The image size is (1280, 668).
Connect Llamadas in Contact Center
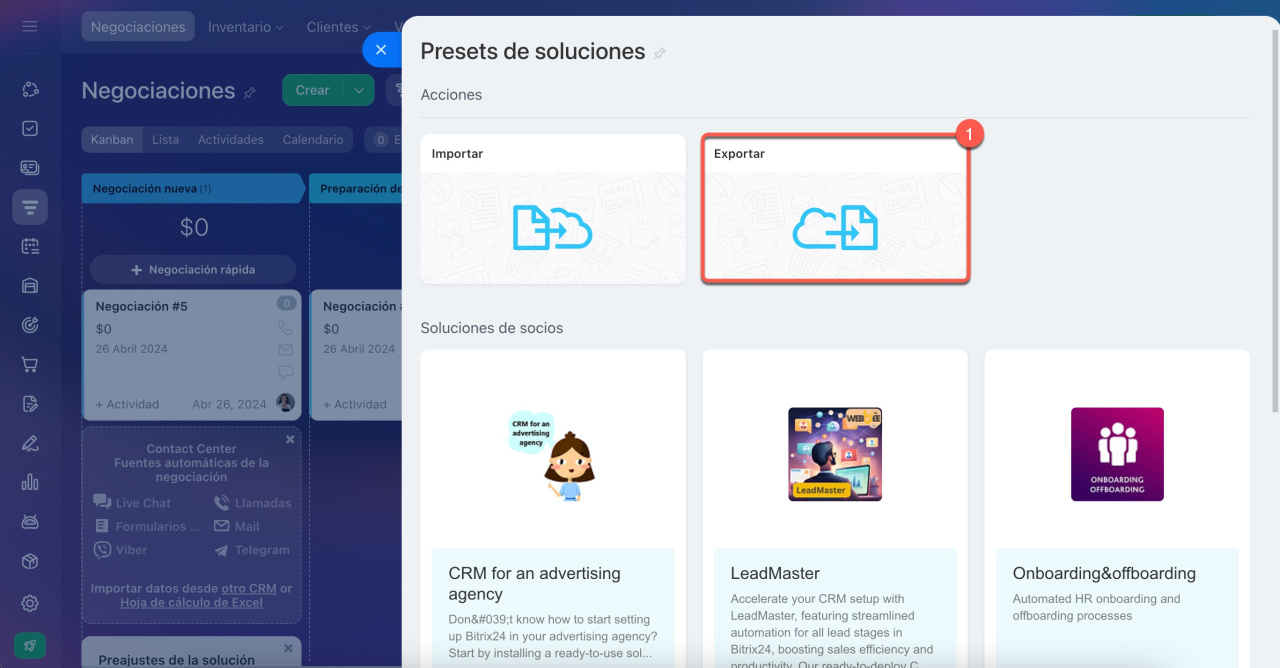point(253,503)
